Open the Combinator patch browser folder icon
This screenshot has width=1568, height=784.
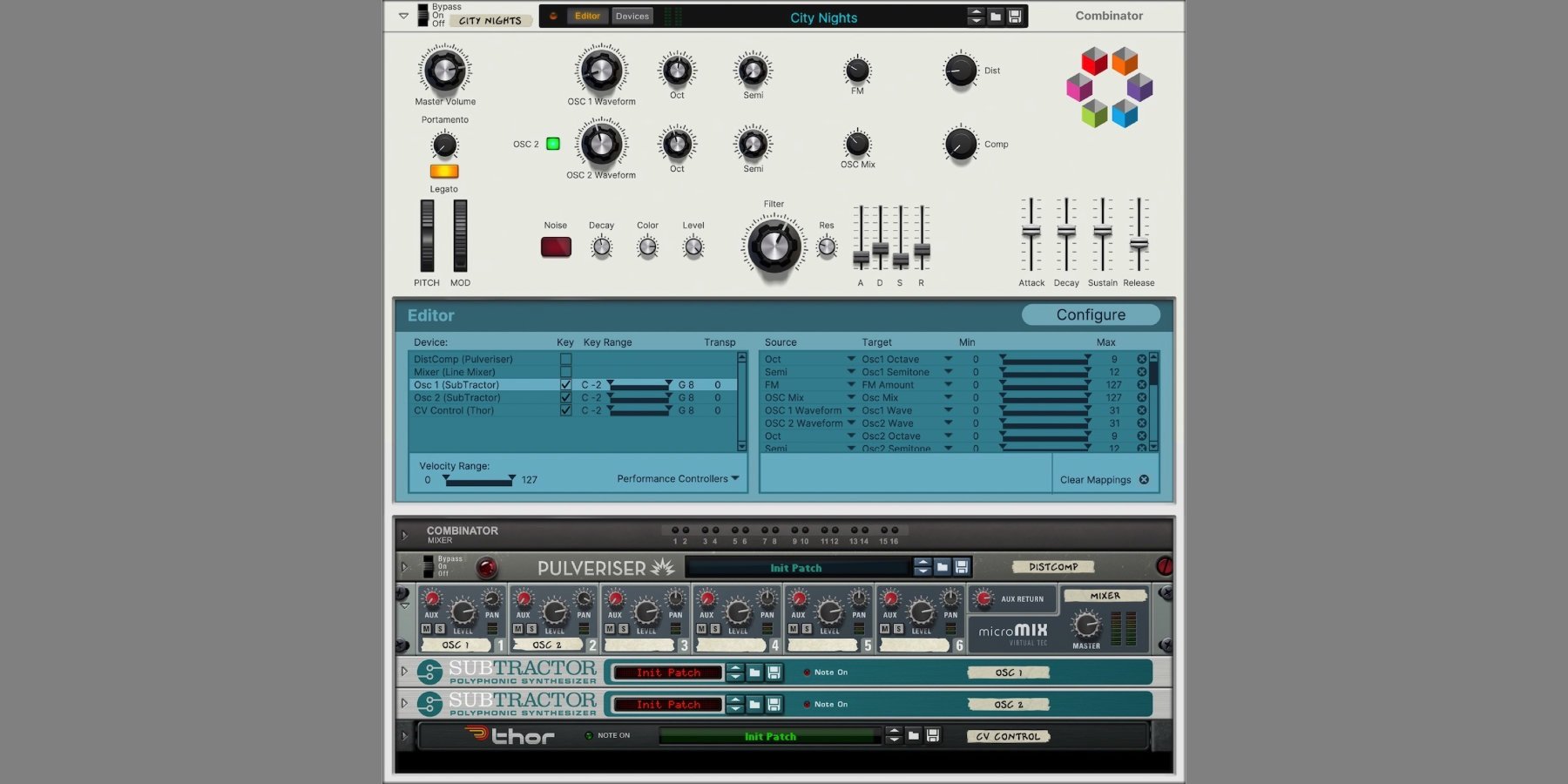click(x=996, y=17)
